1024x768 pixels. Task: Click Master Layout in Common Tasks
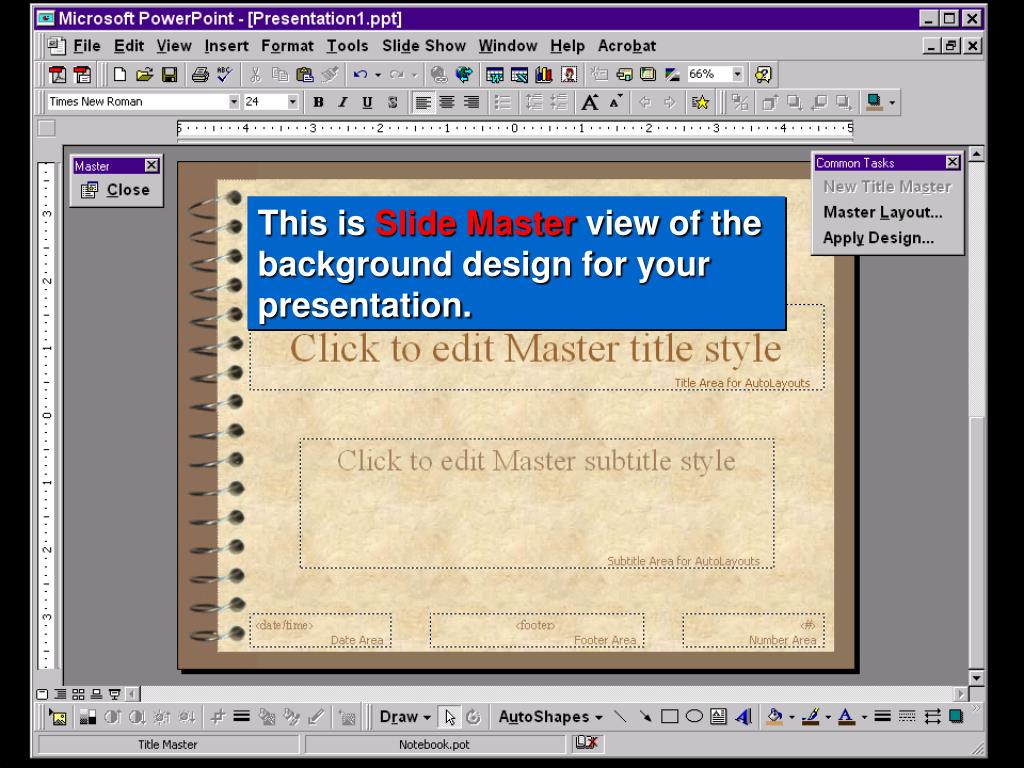point(882,212)
